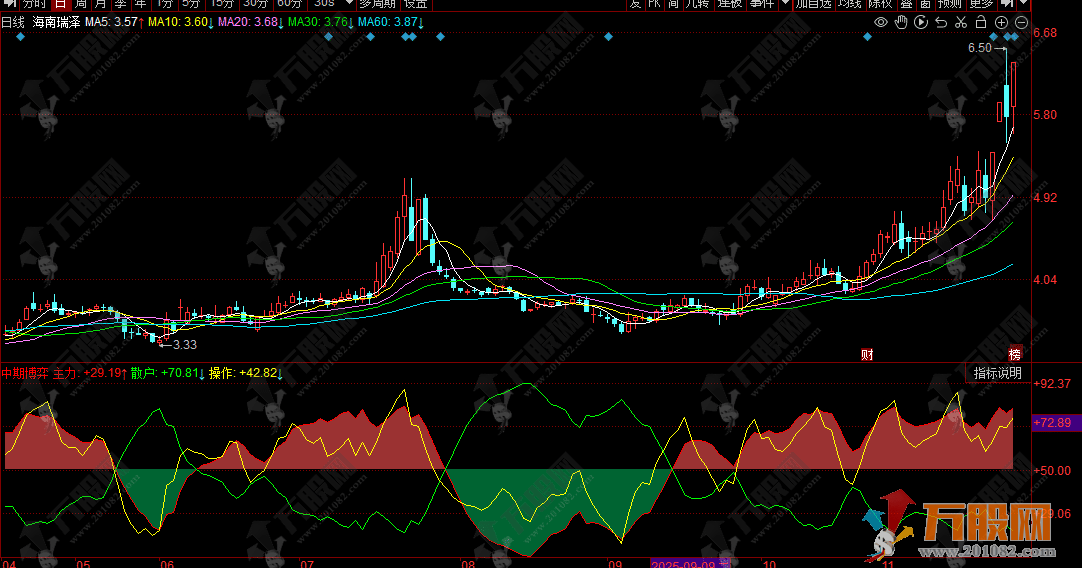Click the 加自选 add-to-watchlist button
This screenshot has width=1082, height=568.
click(x=813, y=4)
